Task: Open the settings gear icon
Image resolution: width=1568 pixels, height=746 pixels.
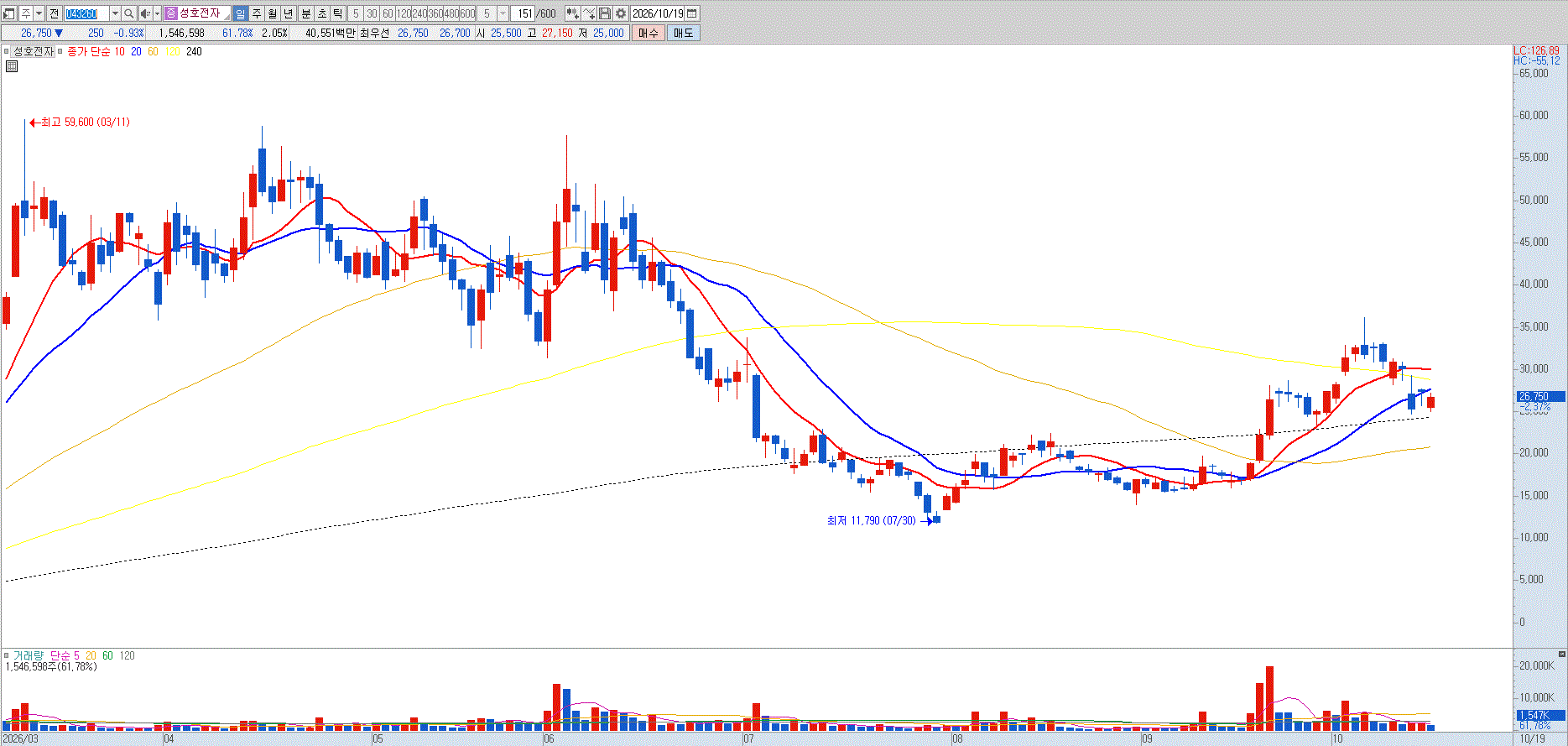Action: tap(621, 13)
